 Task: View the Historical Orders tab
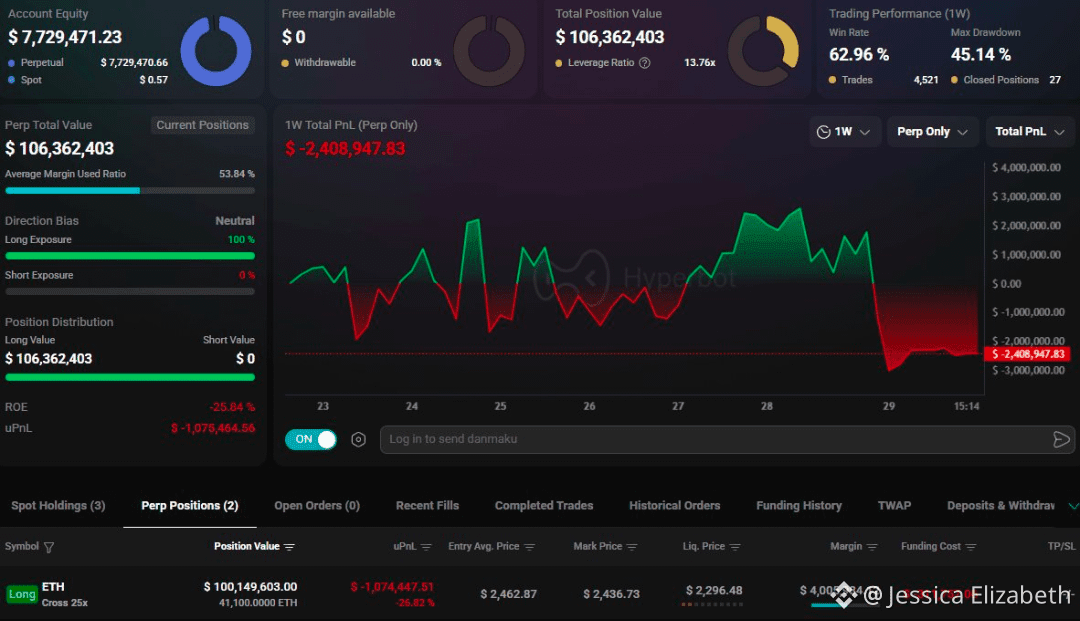tap(674, 505)
